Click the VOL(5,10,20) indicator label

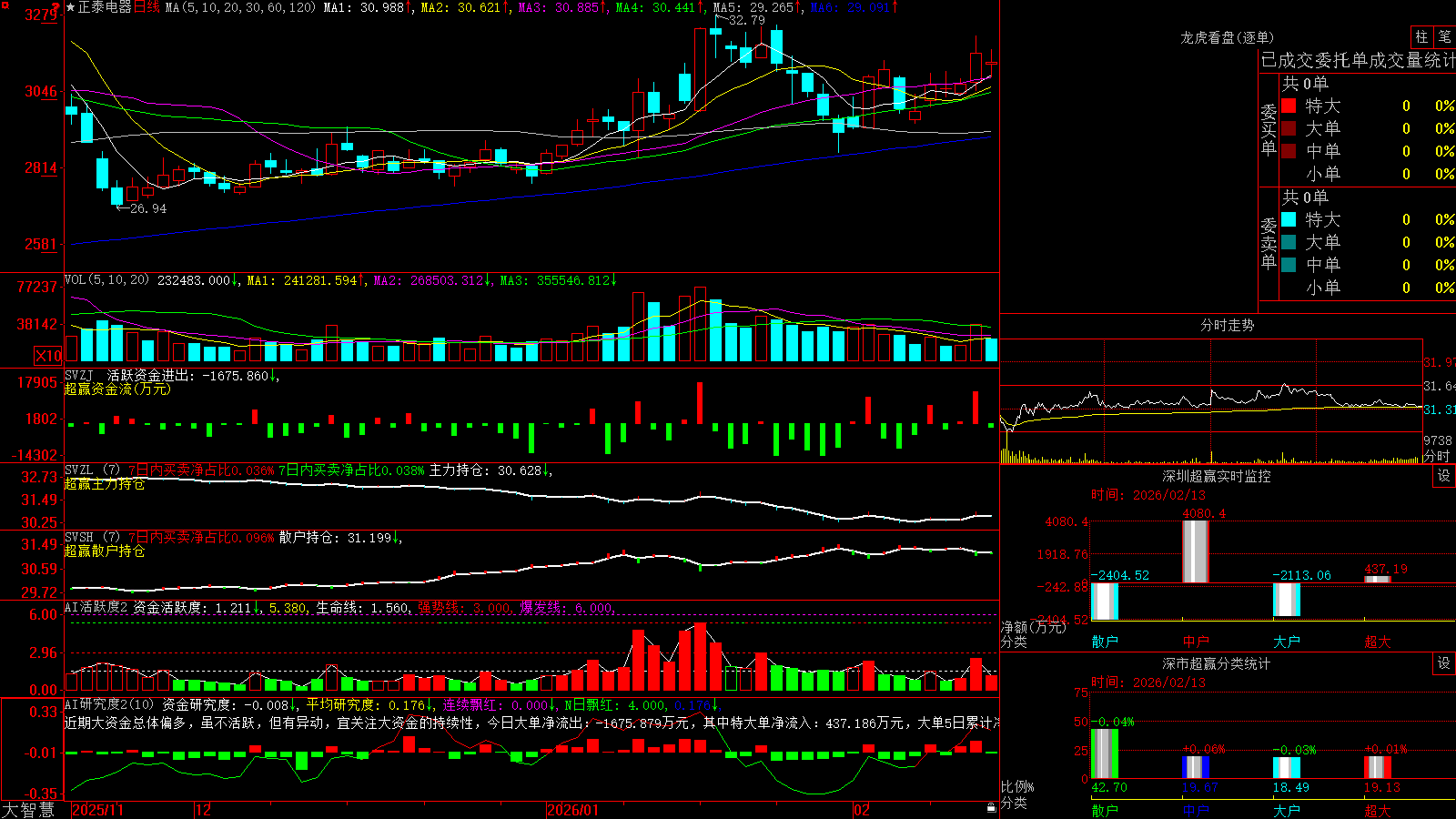(x=106, y=280)
